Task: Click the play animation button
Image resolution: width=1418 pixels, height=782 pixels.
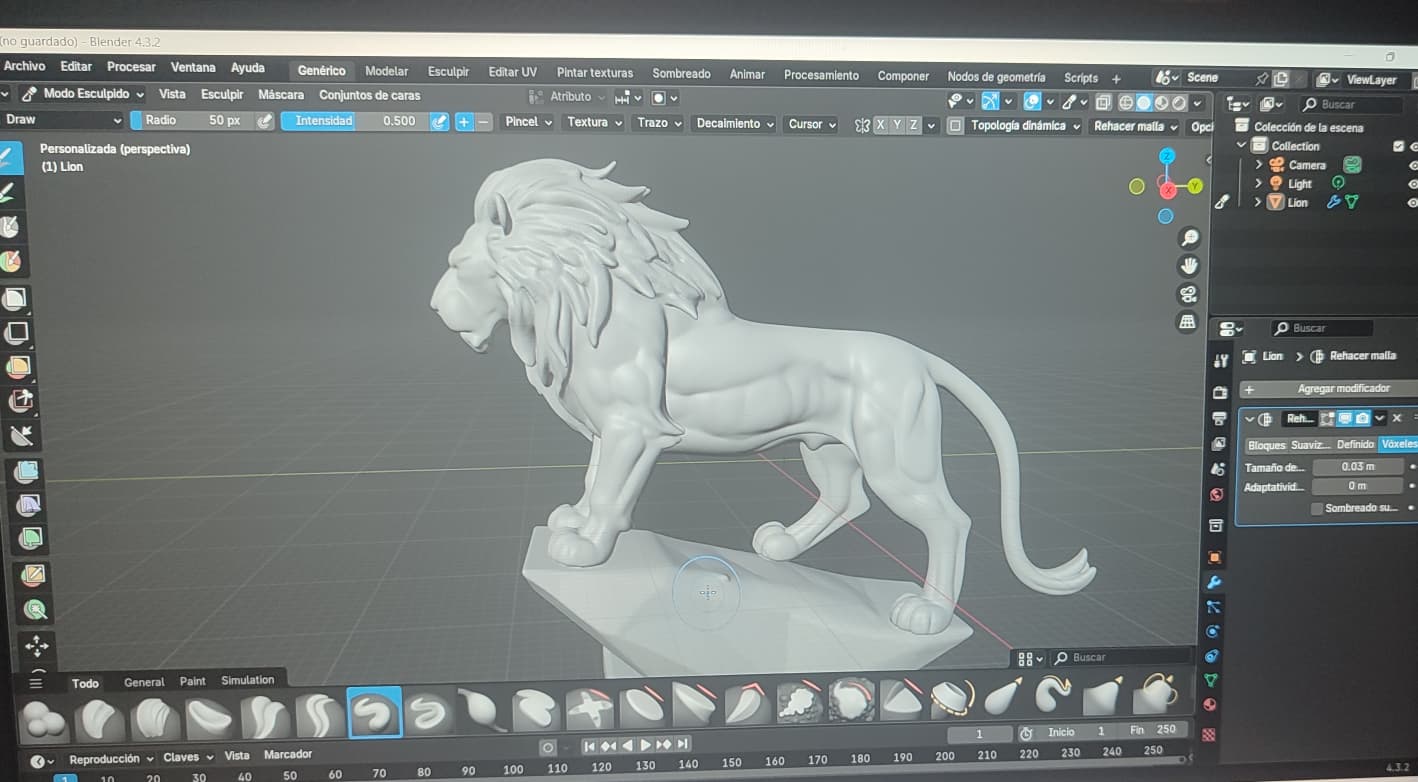Action: (x=645, y=745)
